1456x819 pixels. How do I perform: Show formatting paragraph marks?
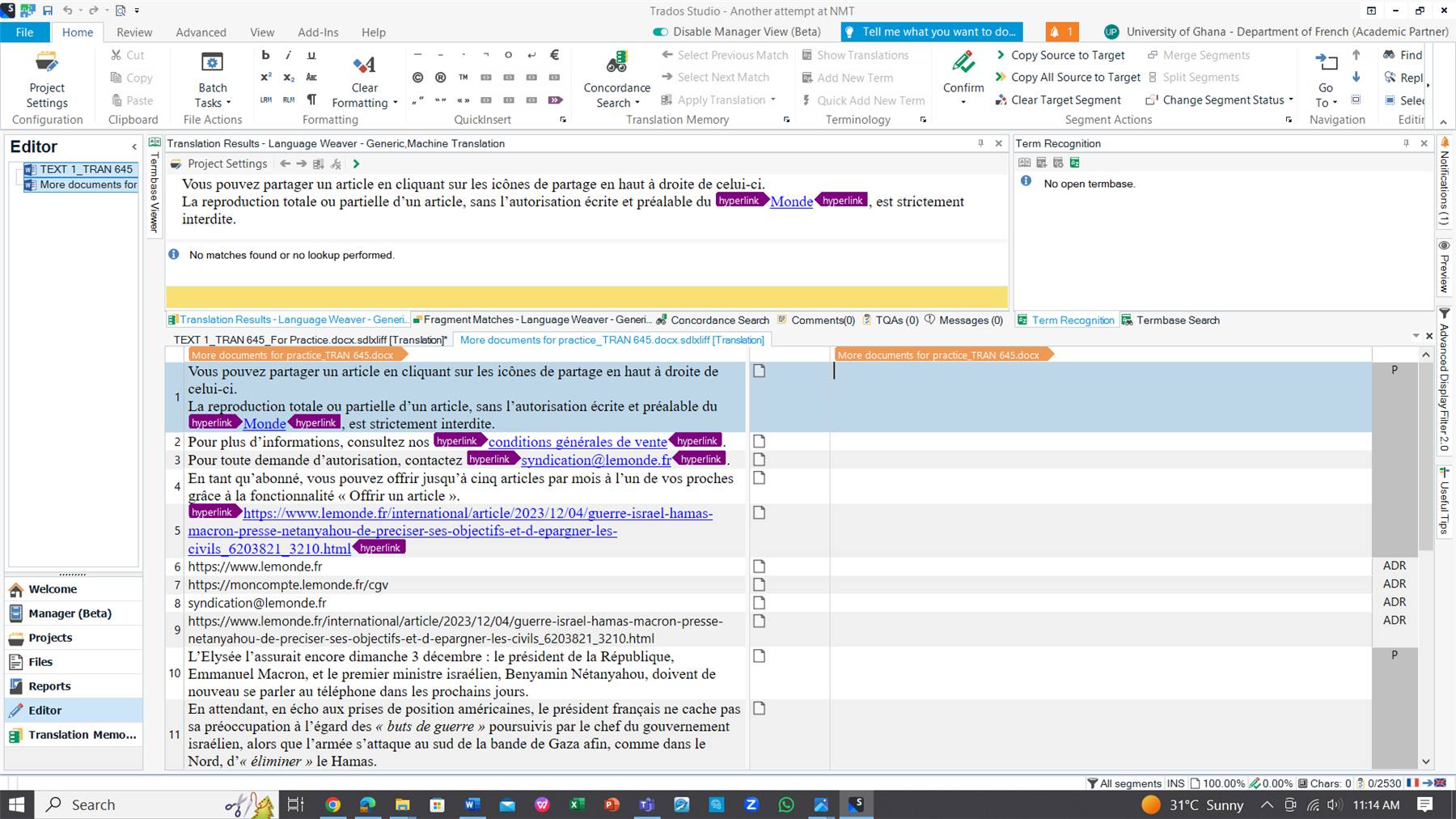coord(311,100)
